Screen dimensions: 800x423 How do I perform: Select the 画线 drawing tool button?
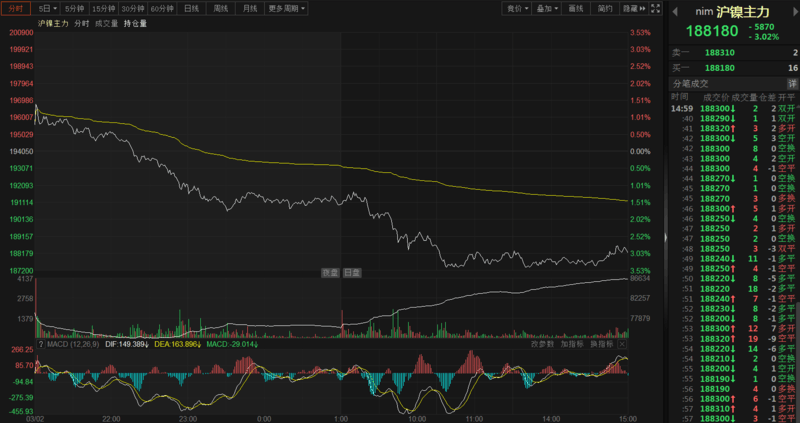click(576, 8)
